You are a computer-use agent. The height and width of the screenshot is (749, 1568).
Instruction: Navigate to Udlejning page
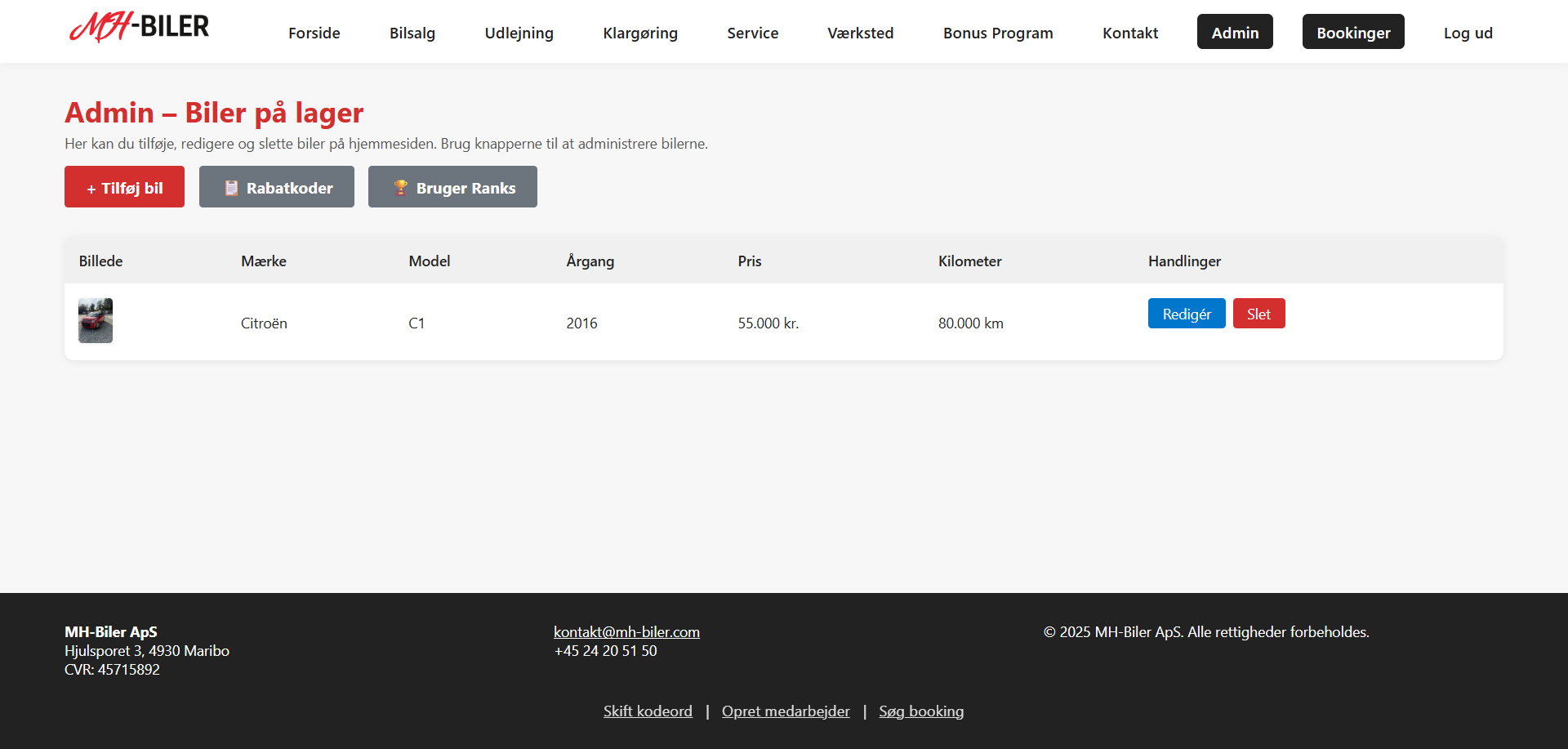click(519, 33)
